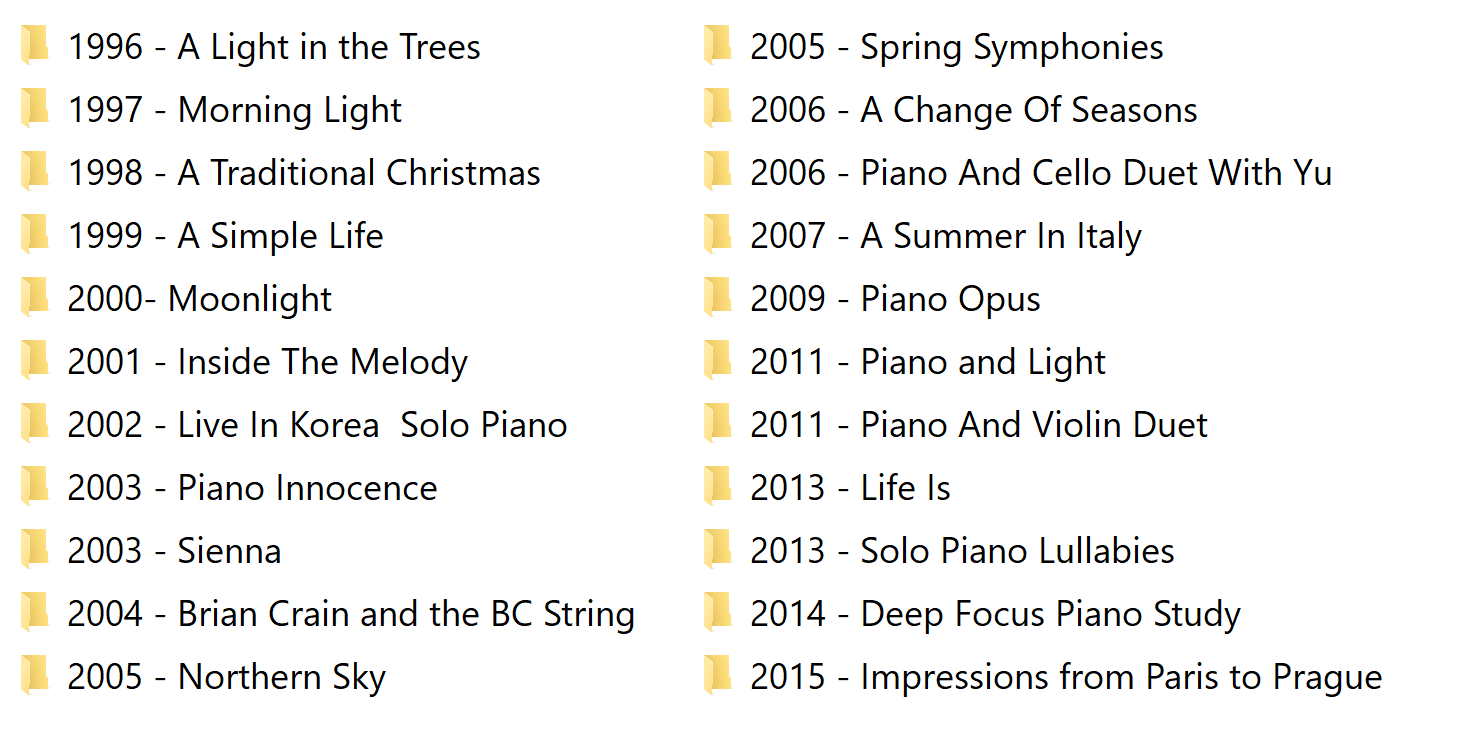Select the 1999 - A Simple Life folder name
Viewport: 1460px width, 738px height.
(225, 236)
